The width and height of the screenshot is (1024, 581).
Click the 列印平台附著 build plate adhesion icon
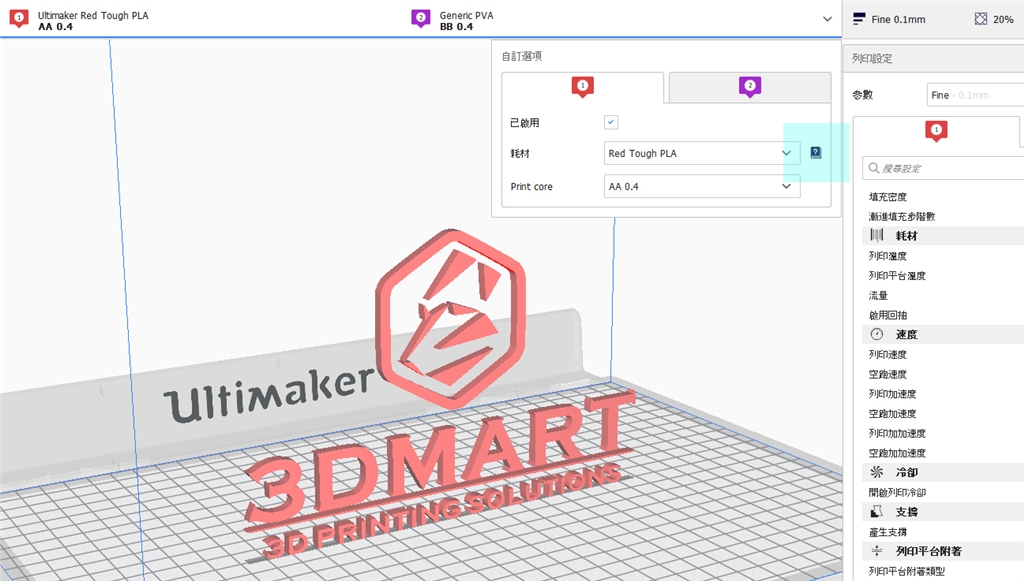point(877,551)
